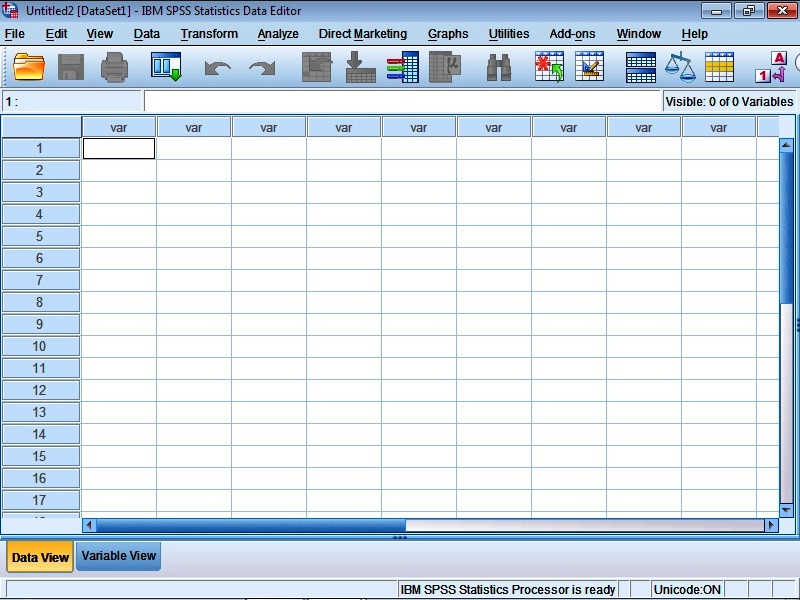Open the Data menu
800x600 pixels.
coord(146,34)
